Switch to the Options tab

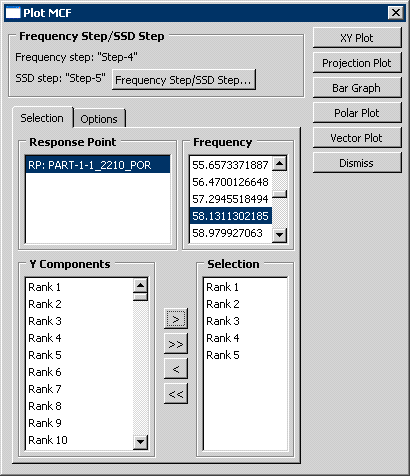(x=99, y=119)
